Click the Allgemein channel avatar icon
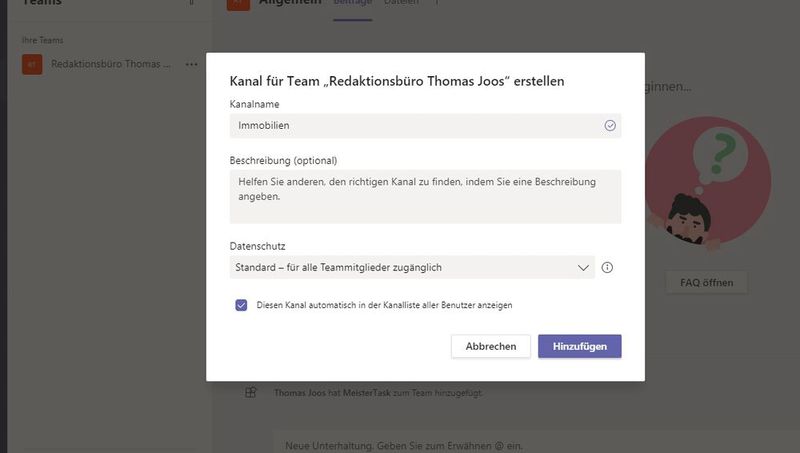 [x=238, y=3]
